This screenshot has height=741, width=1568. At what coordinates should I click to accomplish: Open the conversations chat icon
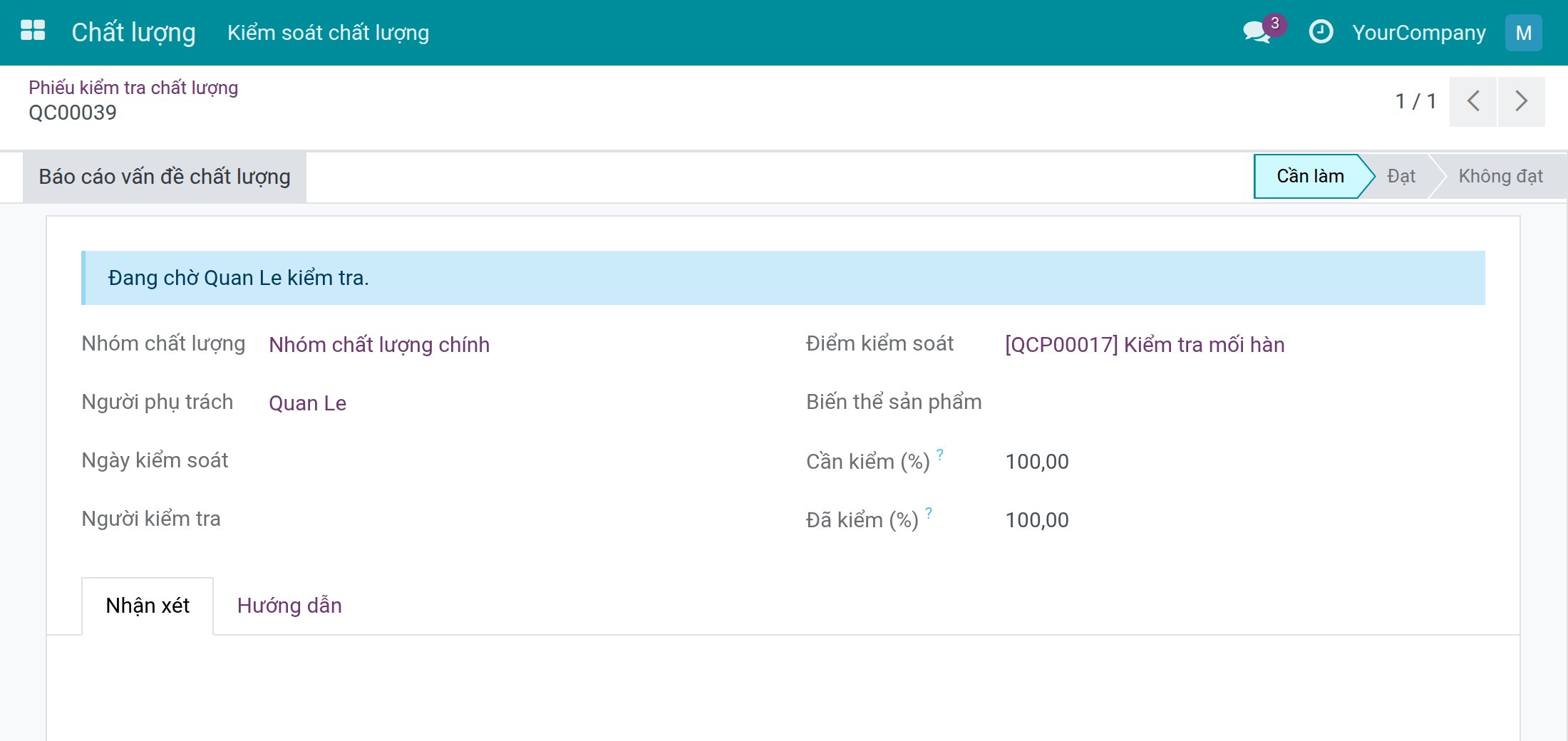coord(1257,33)
